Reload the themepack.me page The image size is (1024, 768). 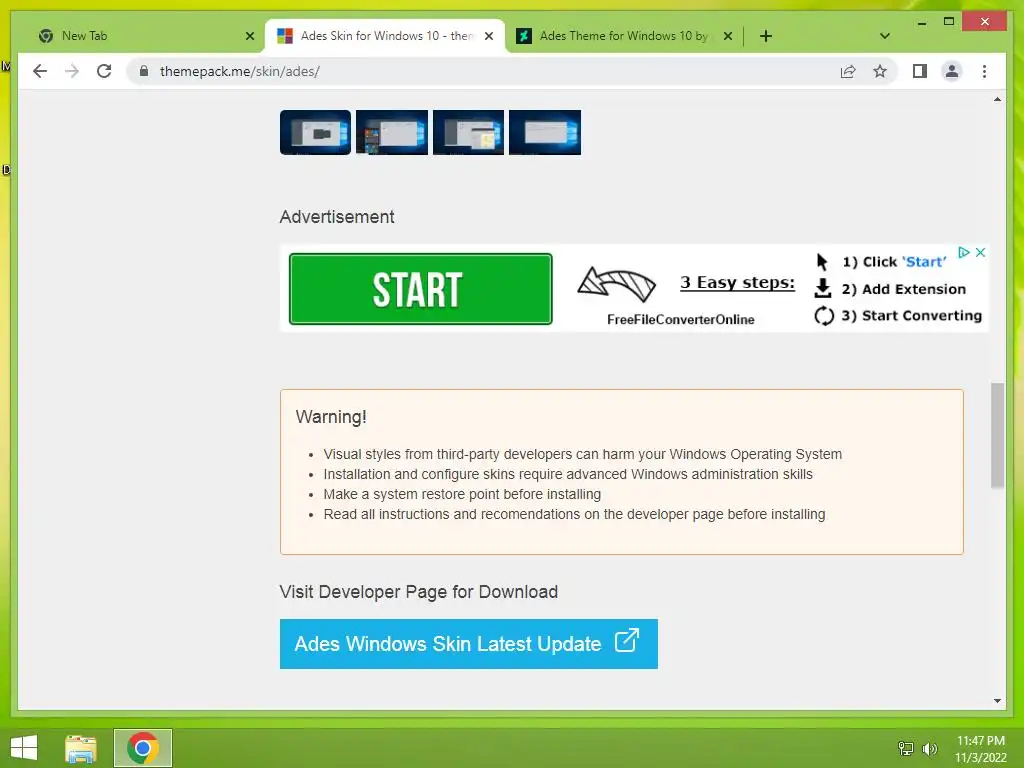pos(104,71)
